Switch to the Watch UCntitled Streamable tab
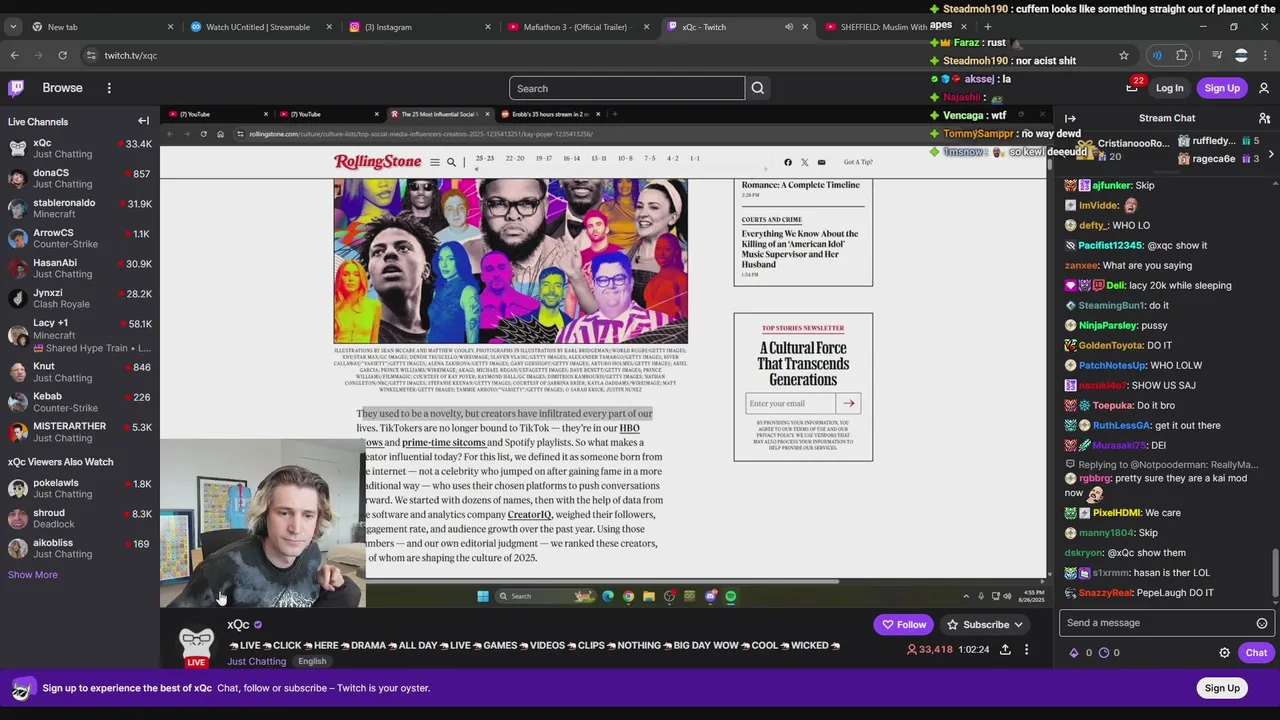The height and width of the screenshot is (720, 1280). pos(260,27)
